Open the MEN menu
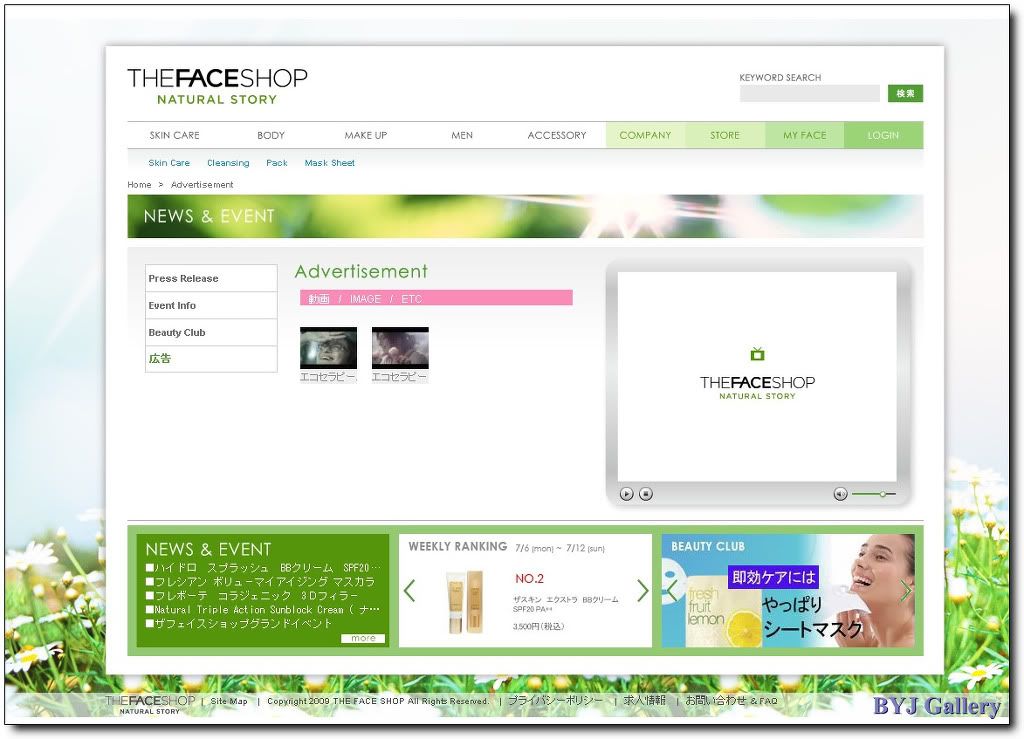 coord(462,135)
